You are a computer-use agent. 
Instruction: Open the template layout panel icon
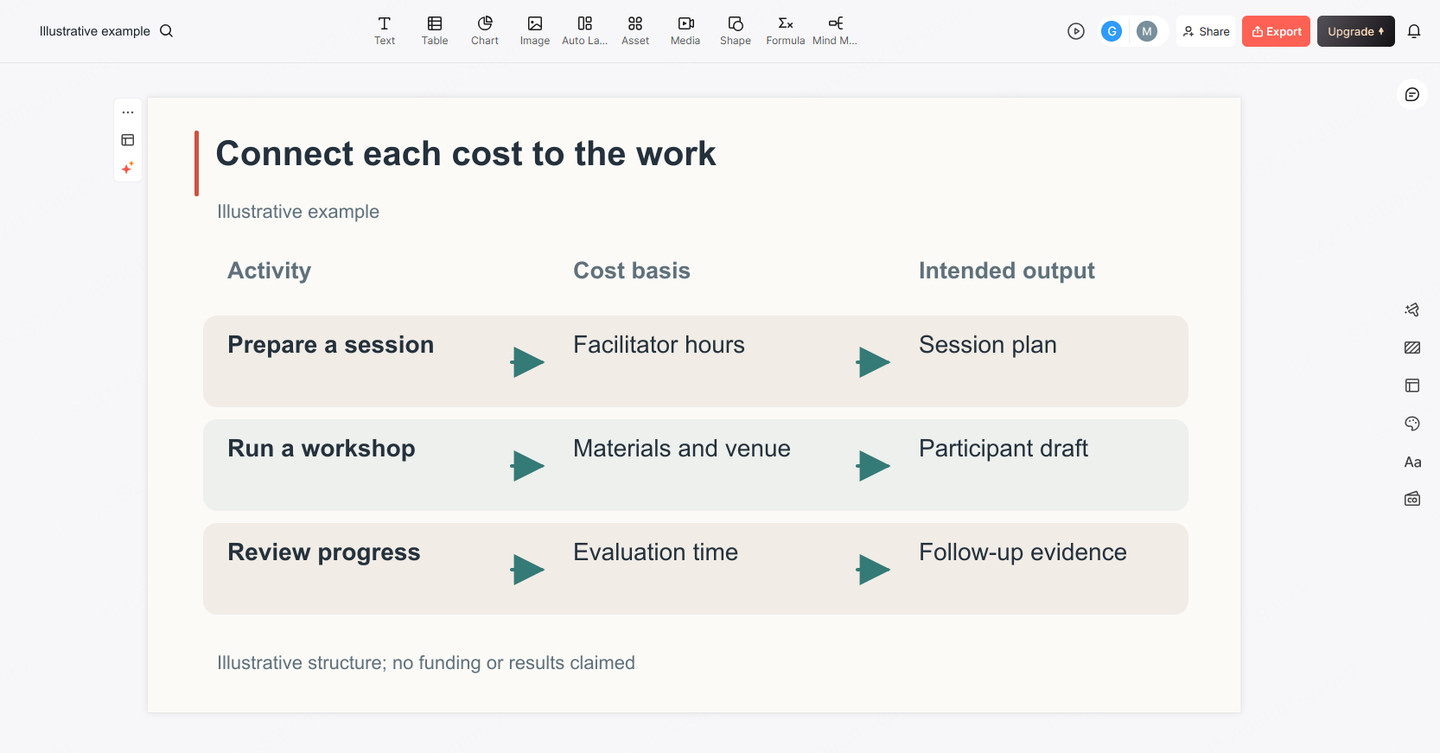pyautogui.click(x=1412, y=385)
